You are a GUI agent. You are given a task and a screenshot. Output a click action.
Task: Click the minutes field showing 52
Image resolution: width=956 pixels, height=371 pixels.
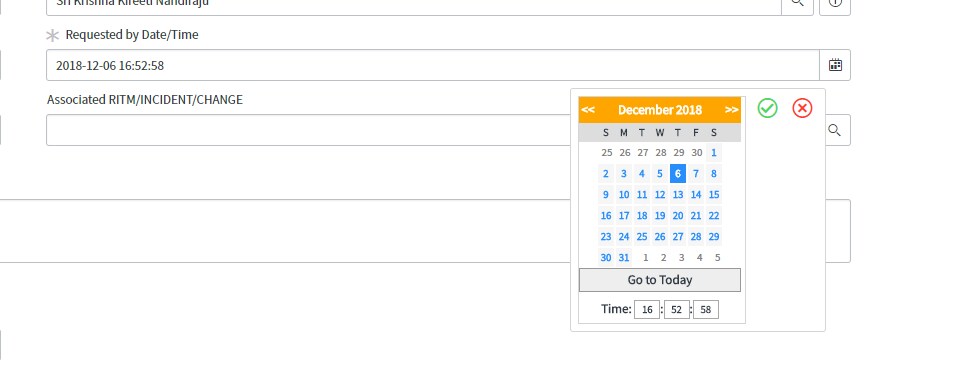677,309
